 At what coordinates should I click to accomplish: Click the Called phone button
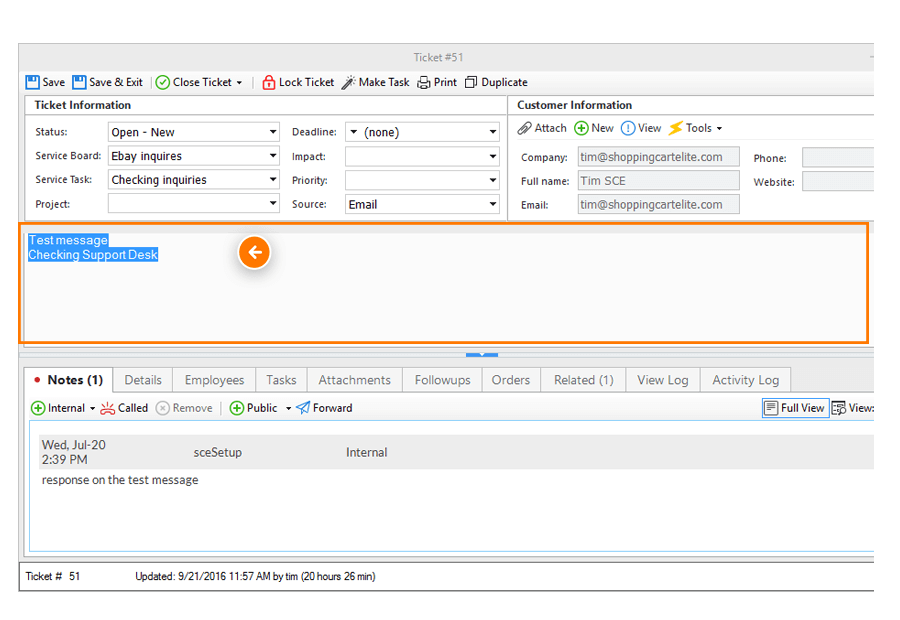tap(124, 408)
